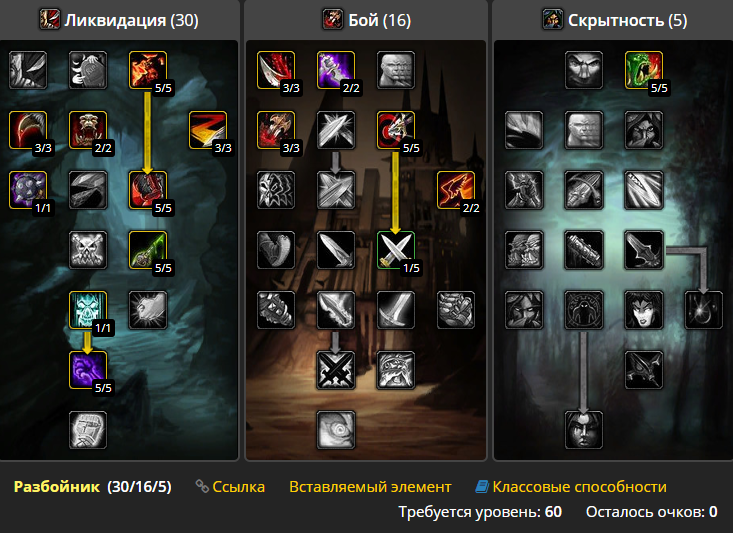Select the crossed daggers 1/5 talent
This screenshot has width=733, height=533.
coord(395,250)
